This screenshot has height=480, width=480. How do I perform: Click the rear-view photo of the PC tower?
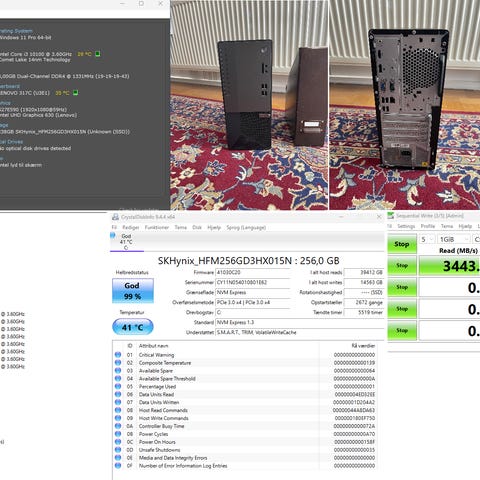click(405, 105)
